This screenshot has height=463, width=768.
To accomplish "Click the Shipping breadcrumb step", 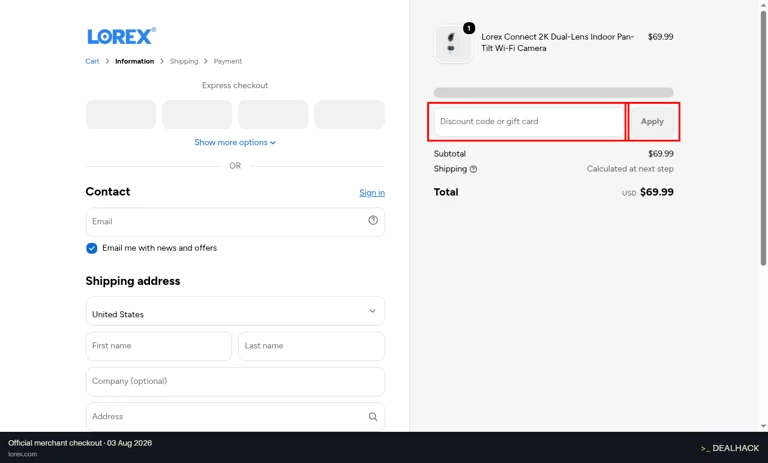I will [184, 61].
